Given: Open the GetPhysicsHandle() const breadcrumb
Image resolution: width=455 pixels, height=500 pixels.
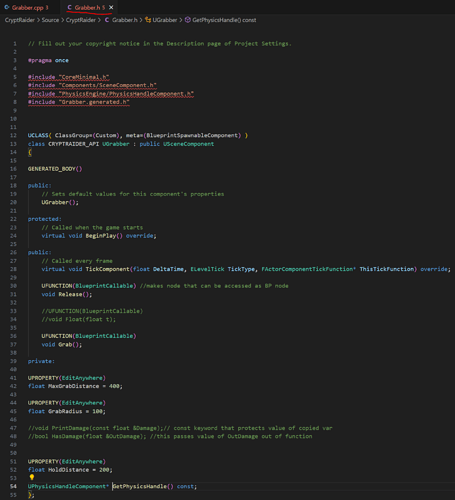Looking at the screenshot, I should [224, 20].
